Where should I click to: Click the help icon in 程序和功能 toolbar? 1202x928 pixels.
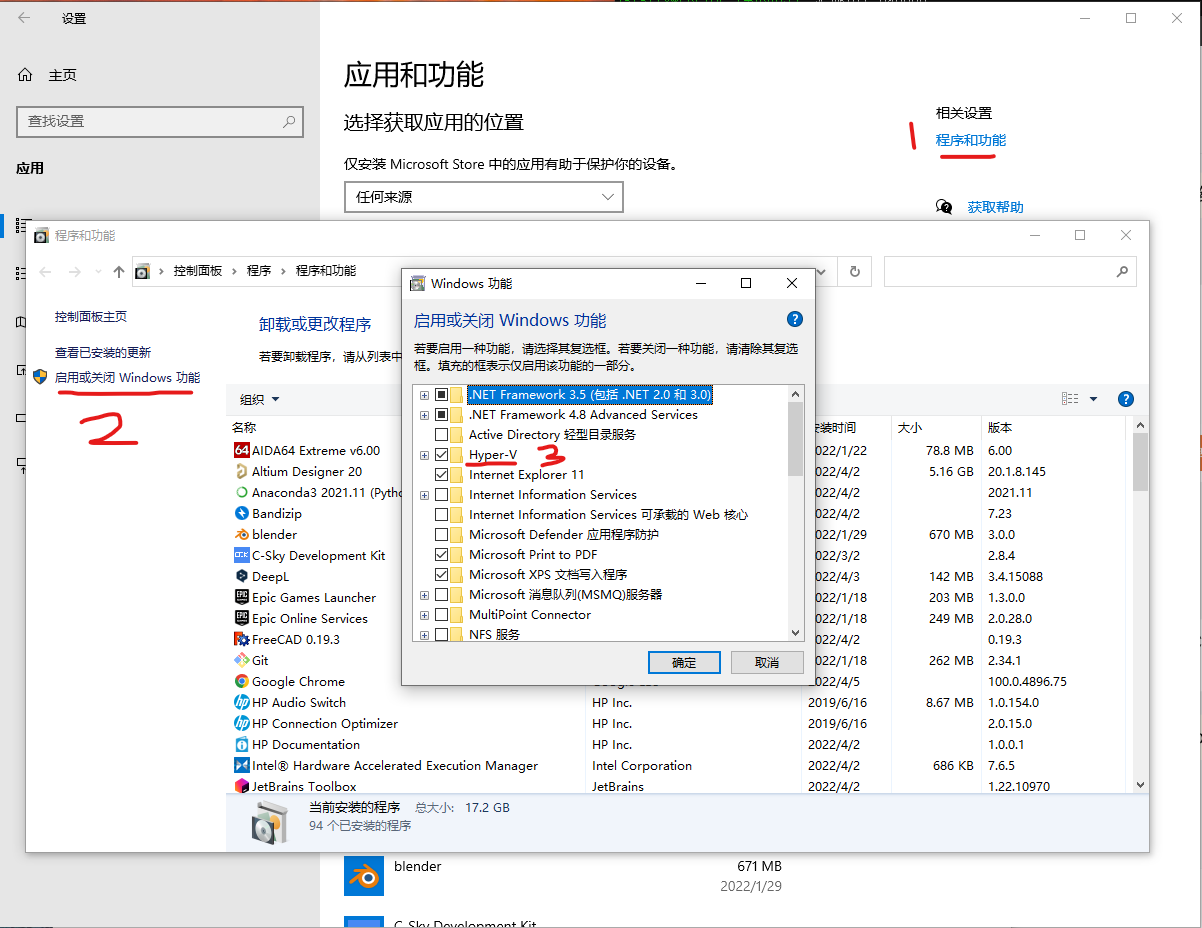pos(1125,399)
